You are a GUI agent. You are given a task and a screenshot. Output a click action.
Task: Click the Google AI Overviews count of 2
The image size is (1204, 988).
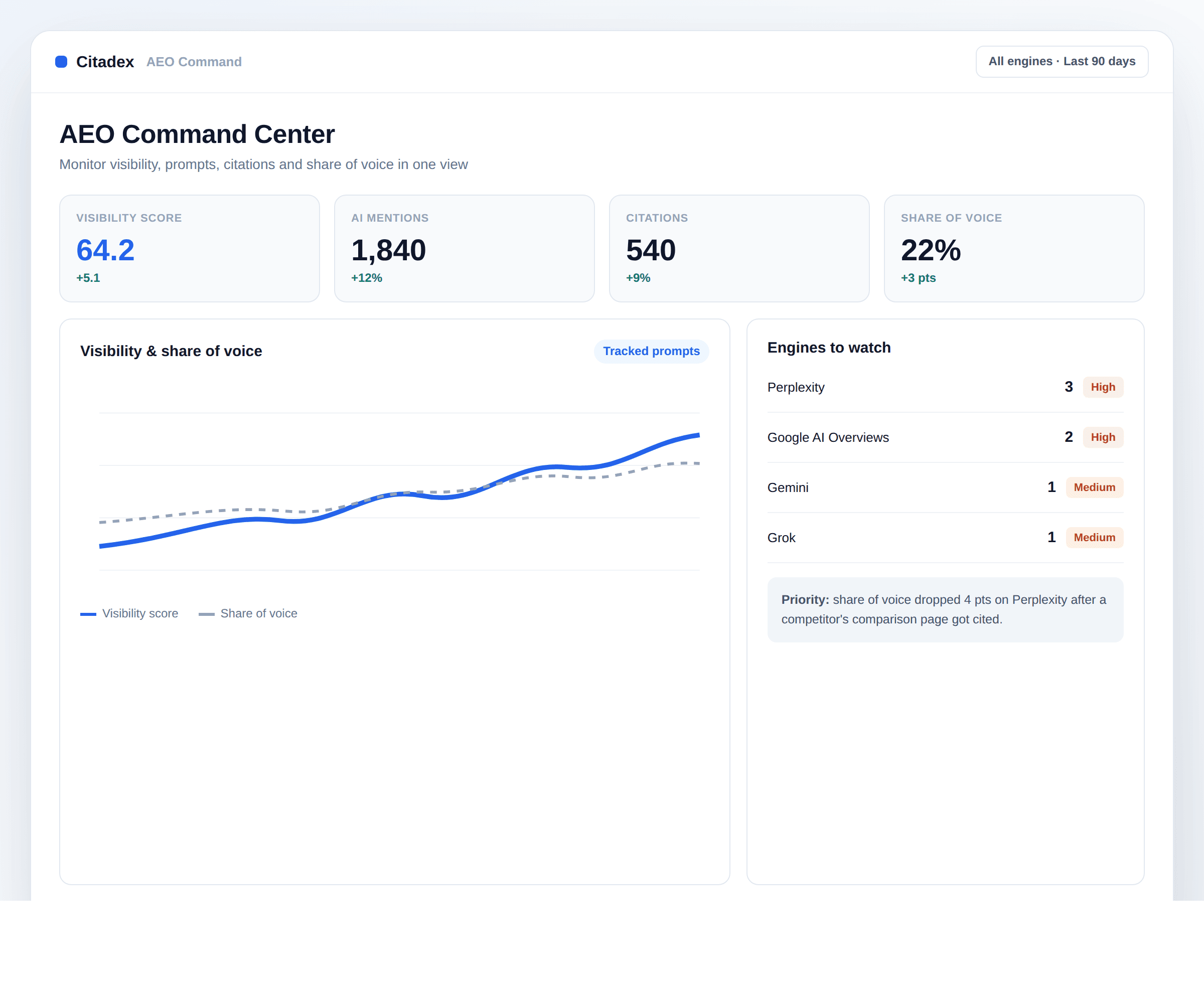point(1069,437)
